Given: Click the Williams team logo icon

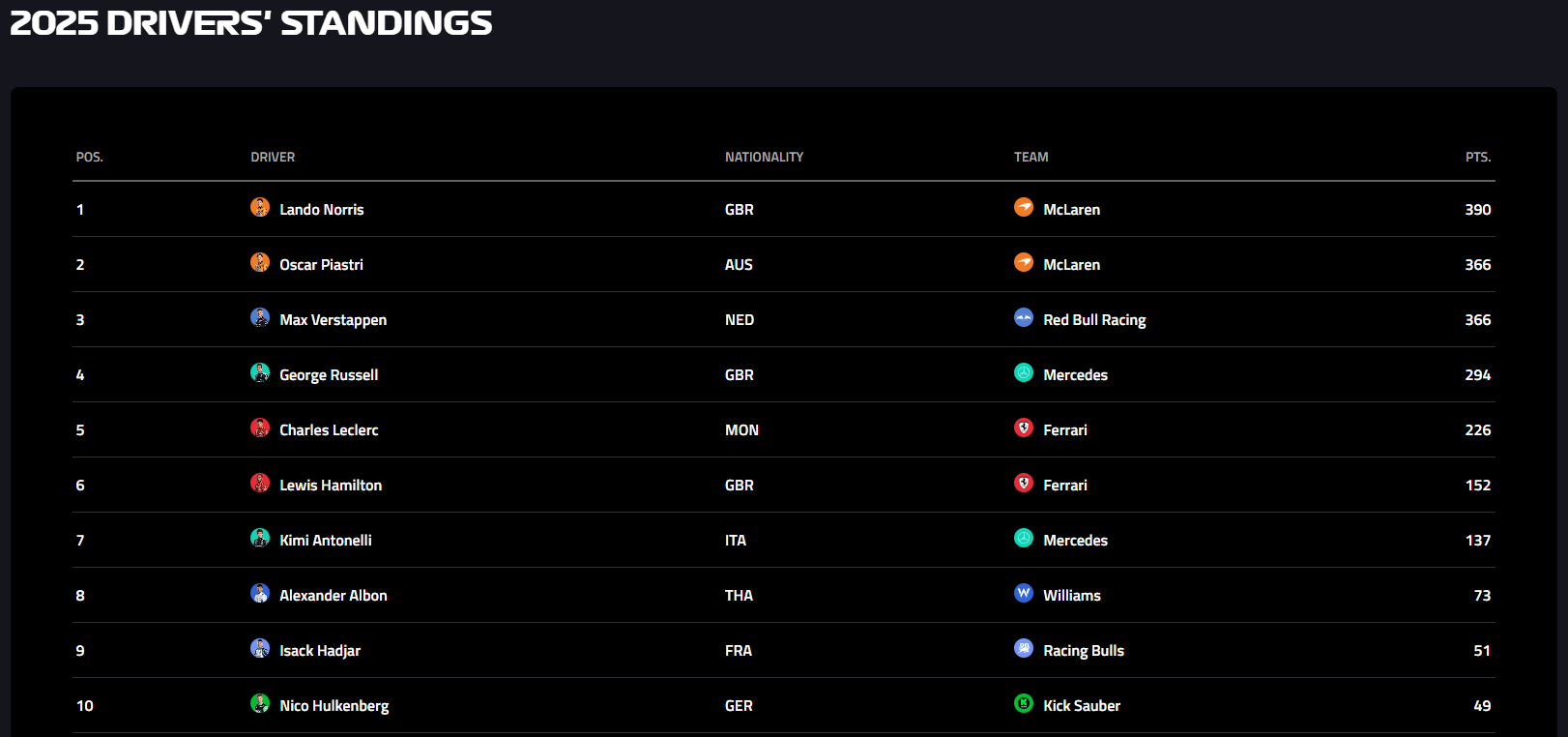Looking at the screenshot, I should tap(1024, 593).
